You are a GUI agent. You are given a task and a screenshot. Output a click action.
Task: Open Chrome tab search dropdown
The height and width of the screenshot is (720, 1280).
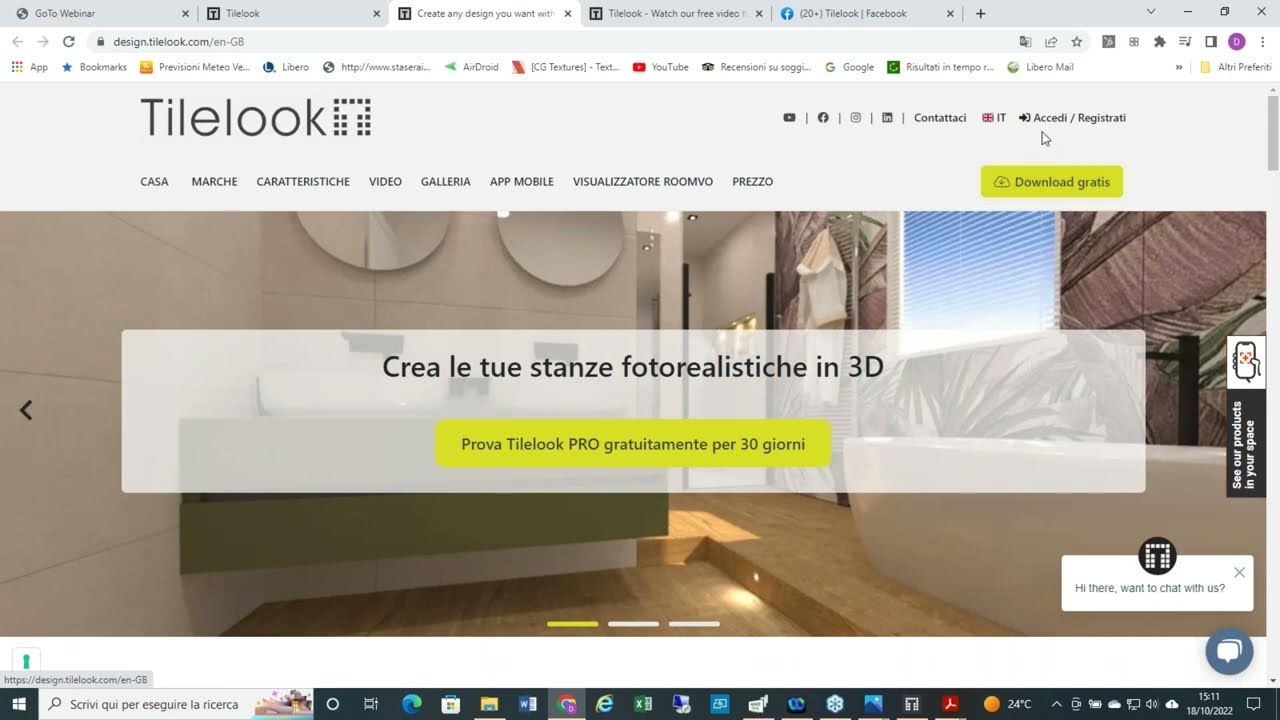[1151, 13]
